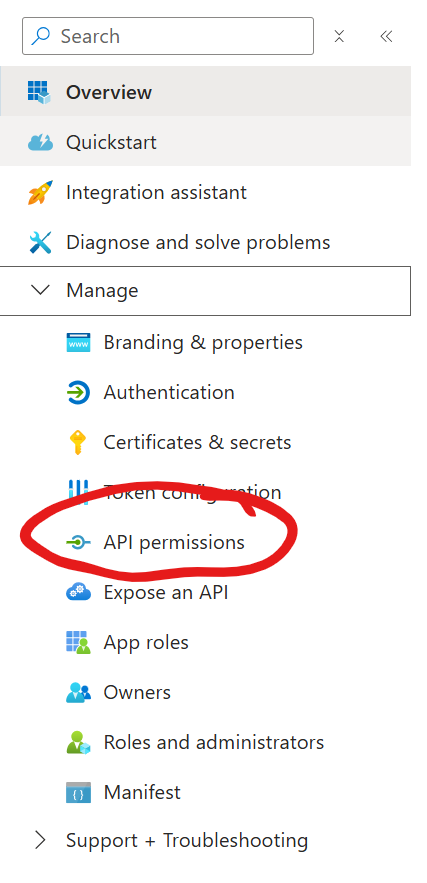Click the App roles icon
This screenshot has height=883, width=427.
[78, 643]
